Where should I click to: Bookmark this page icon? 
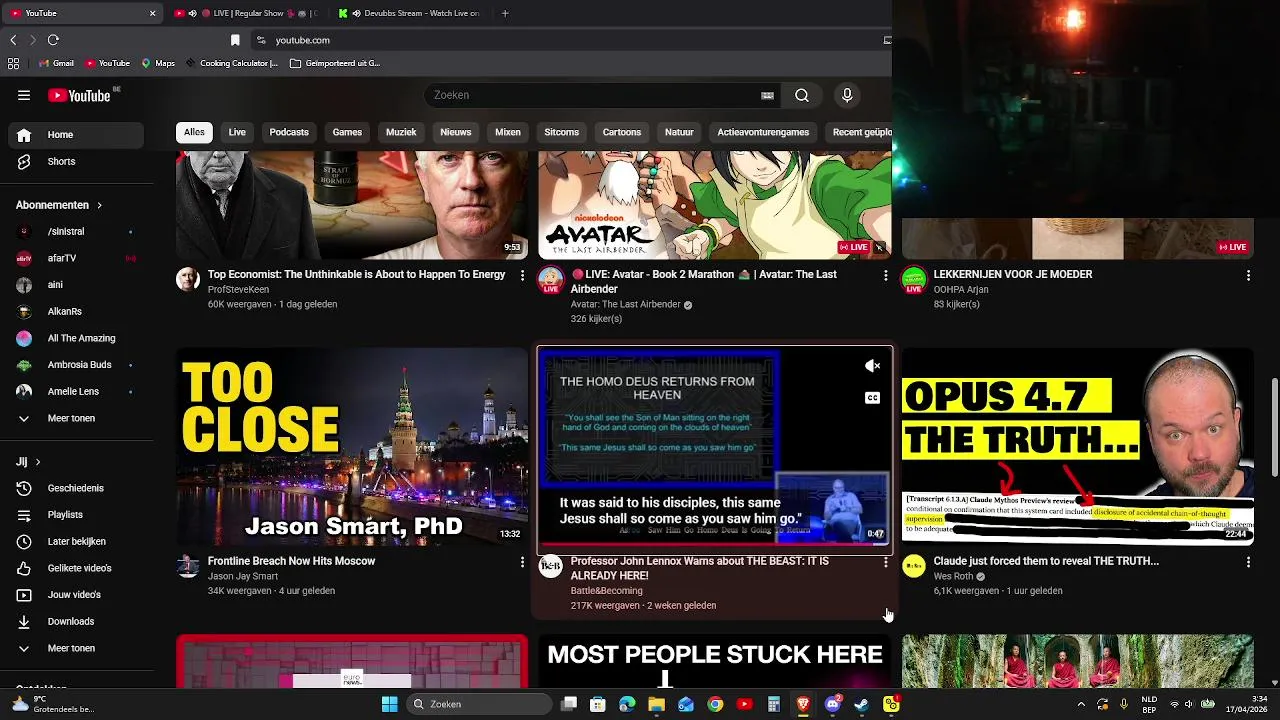coord(235,40)
